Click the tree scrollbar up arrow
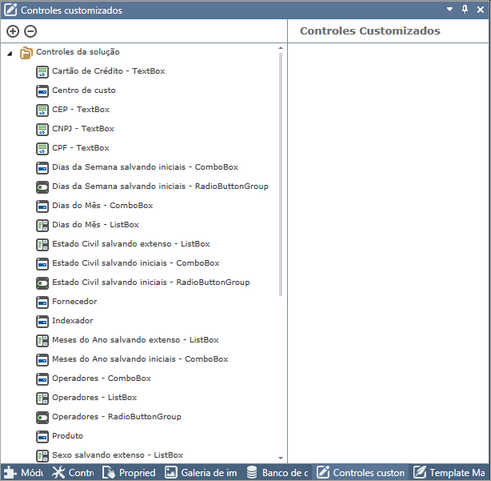491x481 pixels. 281,48
